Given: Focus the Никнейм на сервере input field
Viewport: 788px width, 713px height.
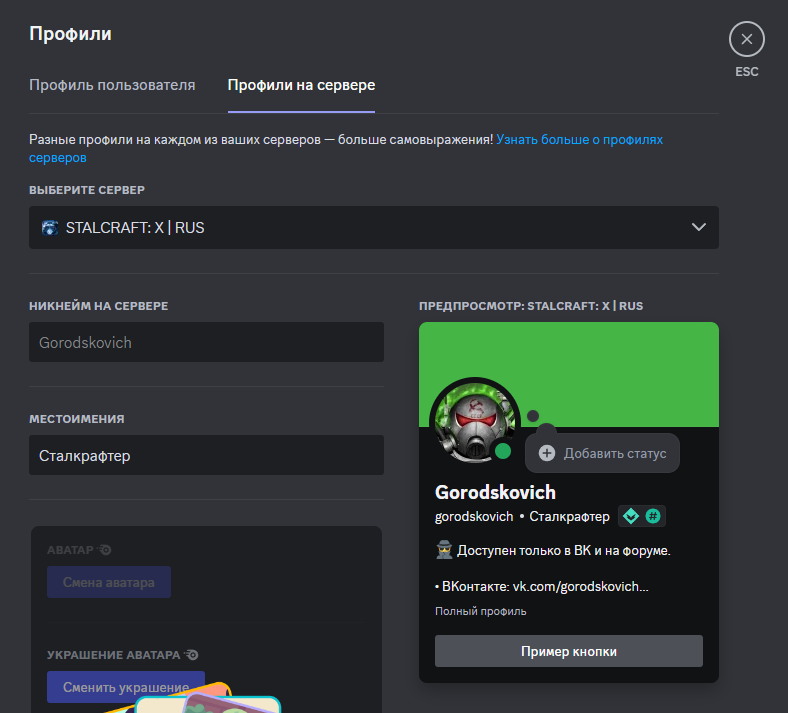Looking at the screenshot, I should pos(206,342).
